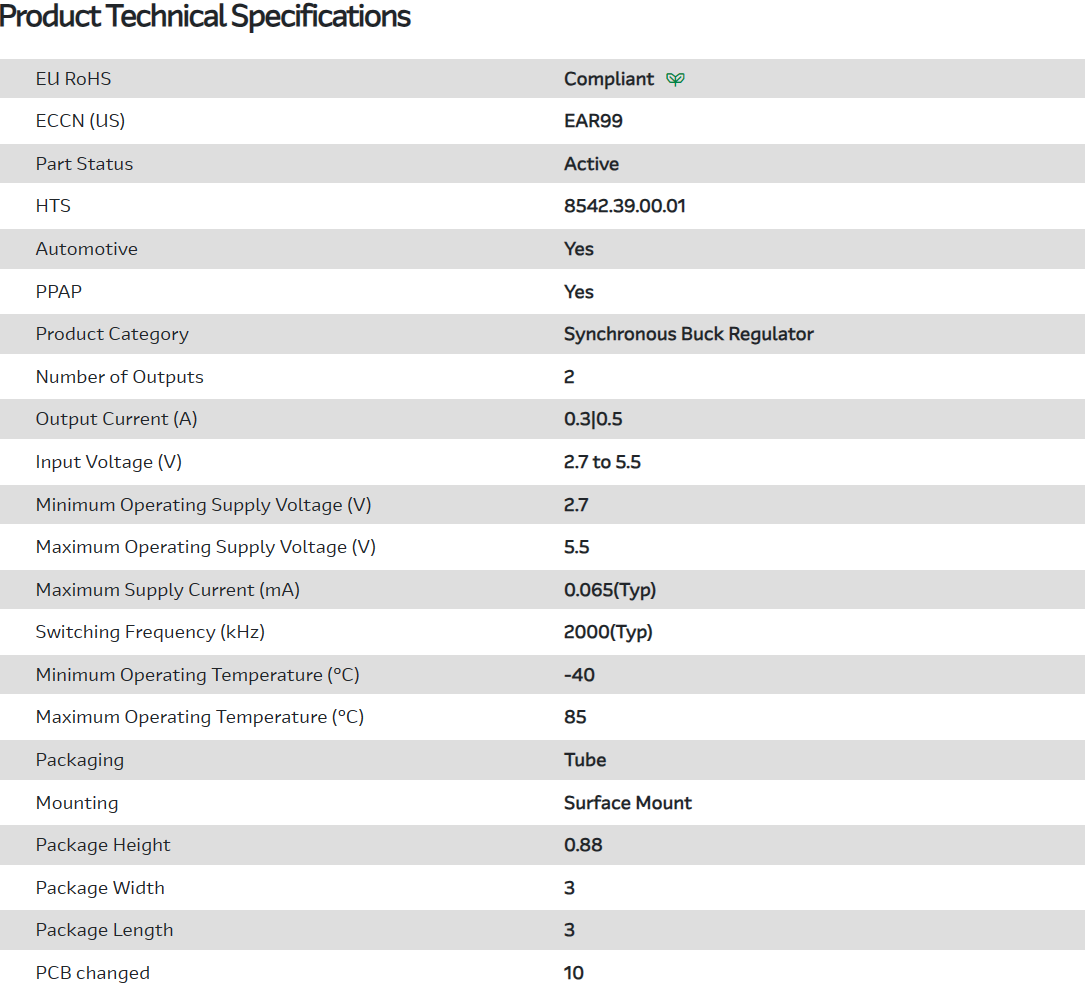Screen dimensions: 1085x990
Task: Click the Number of Outputs label
Action: pyautogui.click(x=119, y=377)
